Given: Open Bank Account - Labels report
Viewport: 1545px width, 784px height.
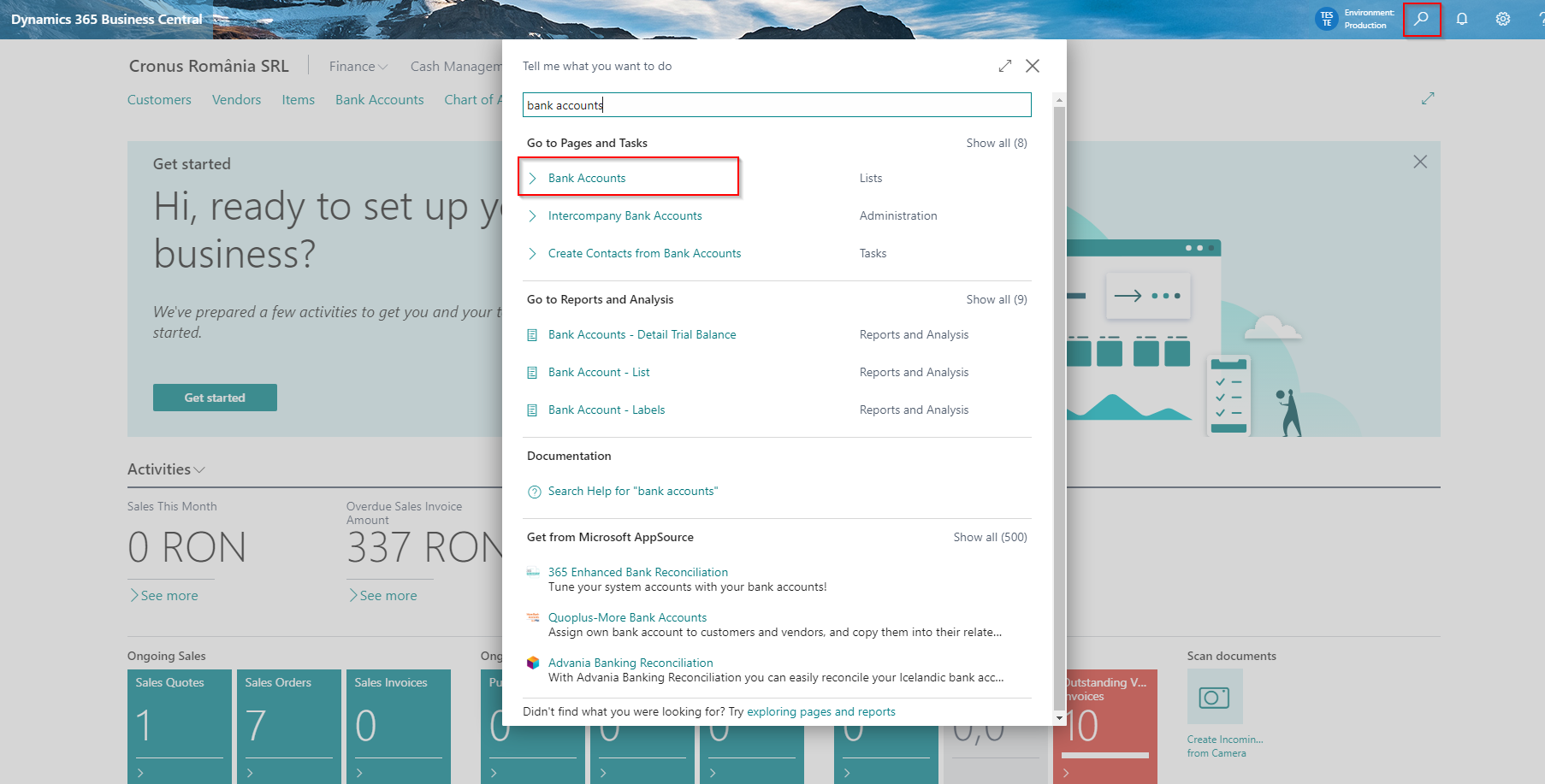Looking at the screenshot, I should pos(607,410).
